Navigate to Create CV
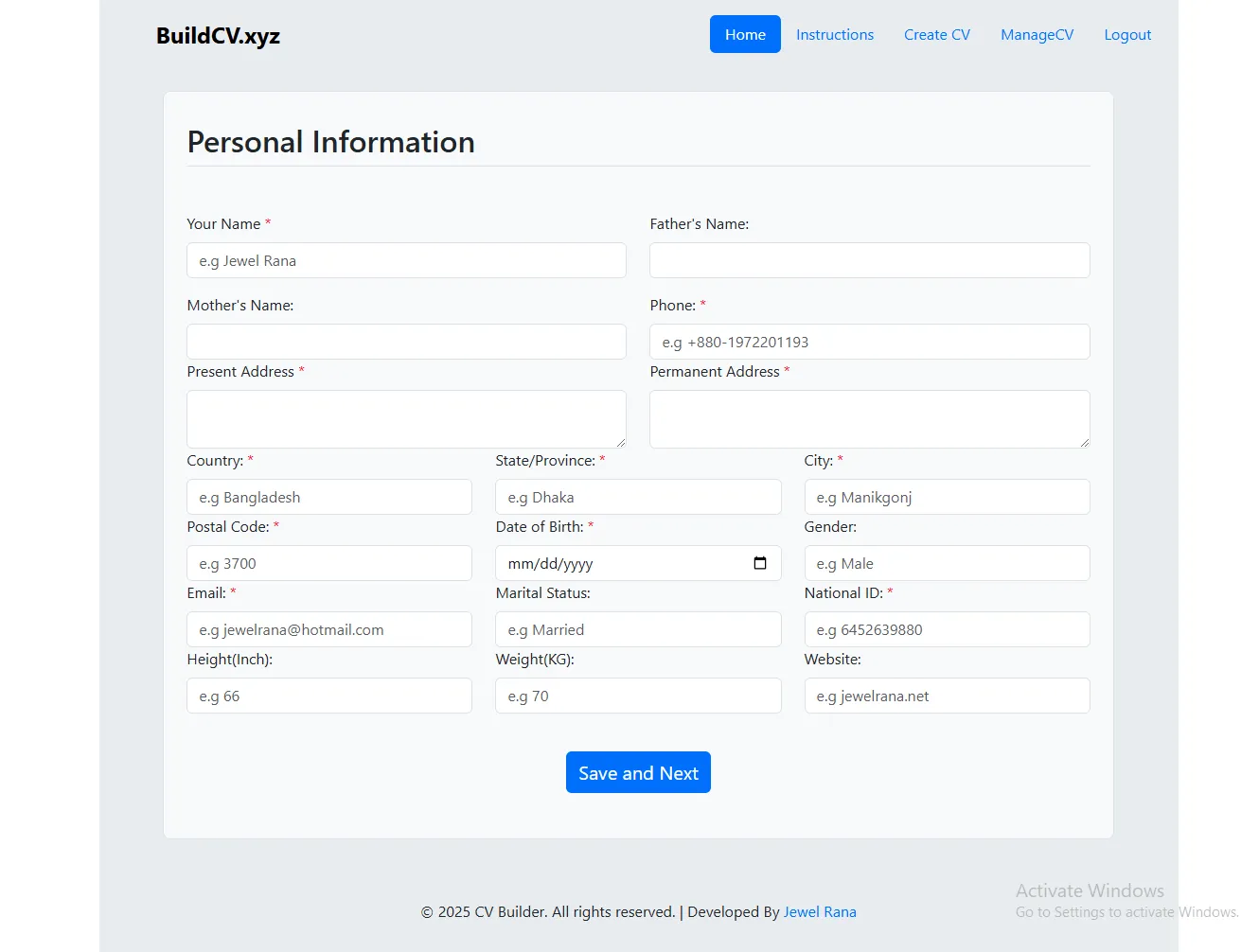Viewport: 1259px width, 952px height. (936, 34)
